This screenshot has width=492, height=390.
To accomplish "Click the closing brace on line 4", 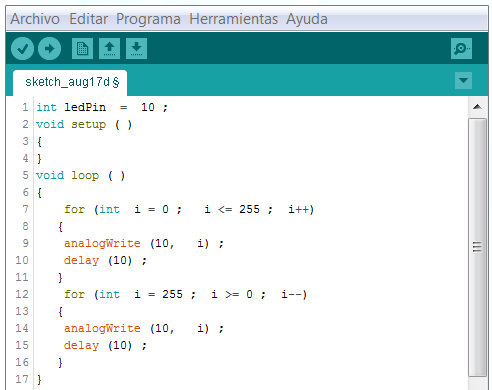I will [39, 159].
